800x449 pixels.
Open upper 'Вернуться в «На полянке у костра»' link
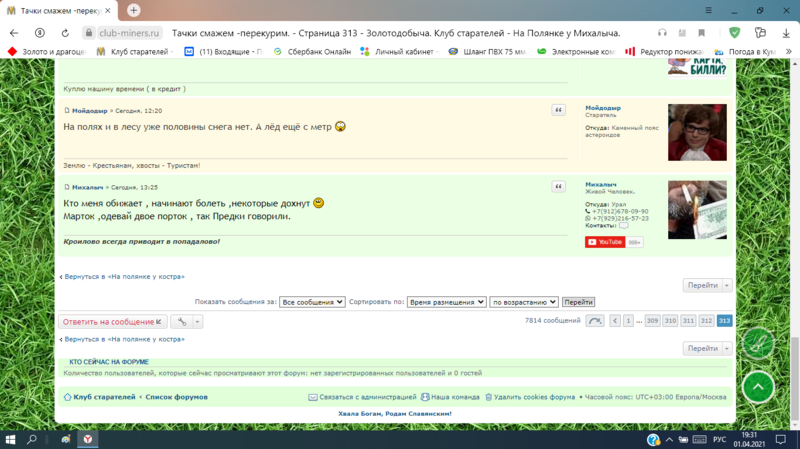124,277
